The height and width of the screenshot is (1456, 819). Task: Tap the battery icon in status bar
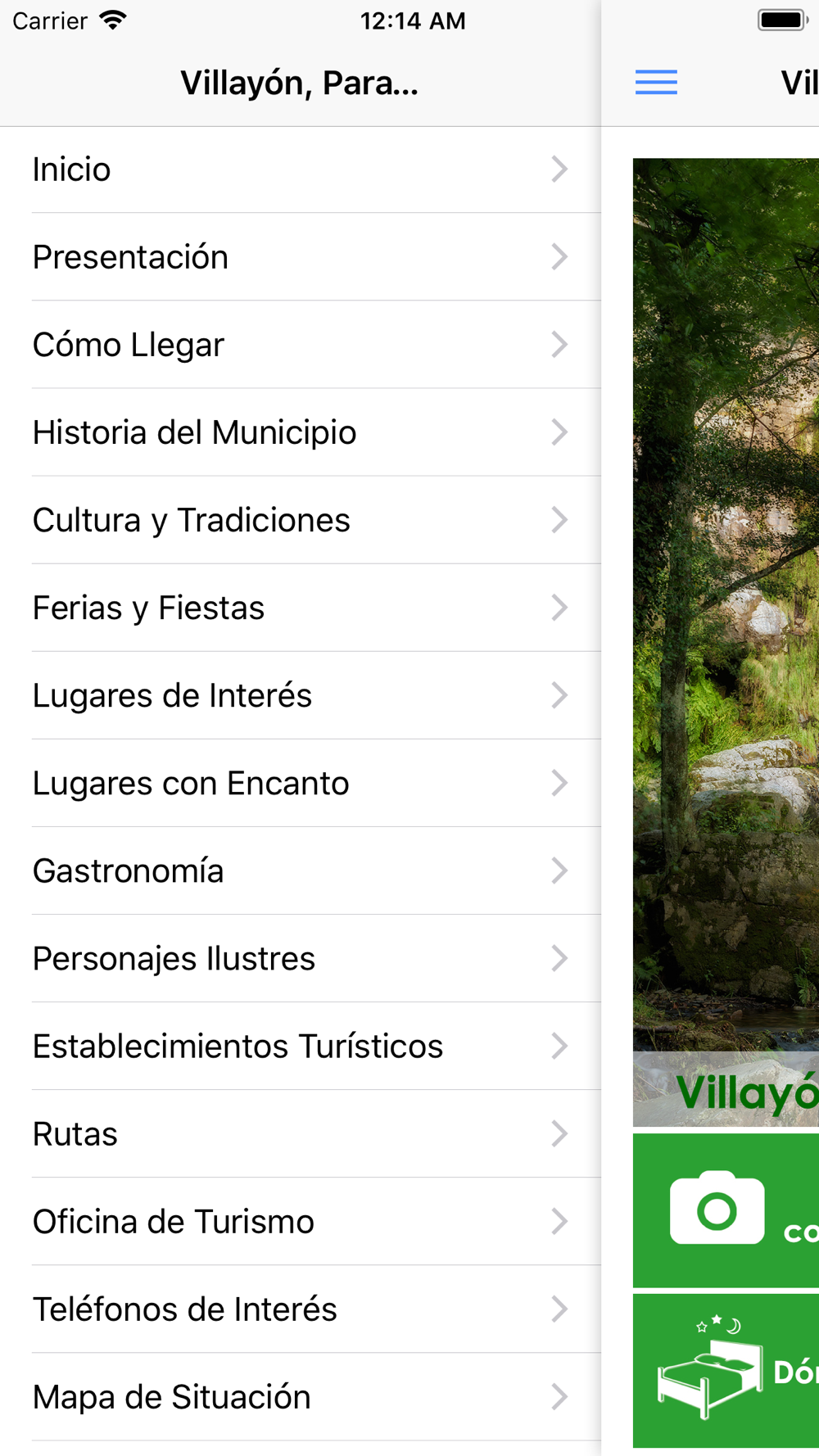tap(783, 20)
